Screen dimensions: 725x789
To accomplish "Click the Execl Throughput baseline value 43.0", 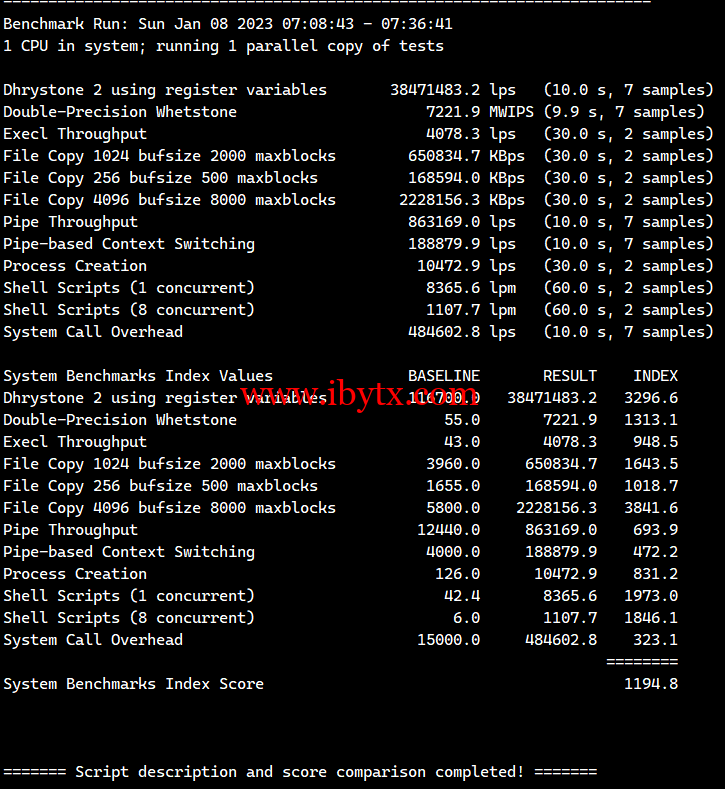I will 461,442.
